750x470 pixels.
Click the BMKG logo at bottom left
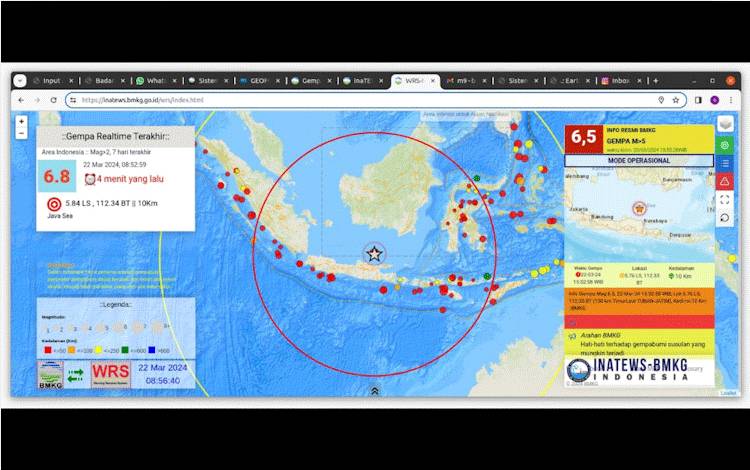pyautogui.click(x=51, y=374)
